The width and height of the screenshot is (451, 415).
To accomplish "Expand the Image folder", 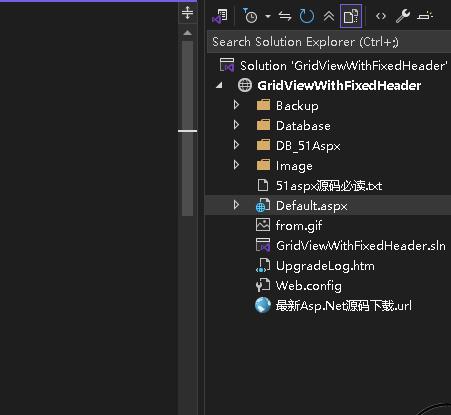I will pos(236,165).
